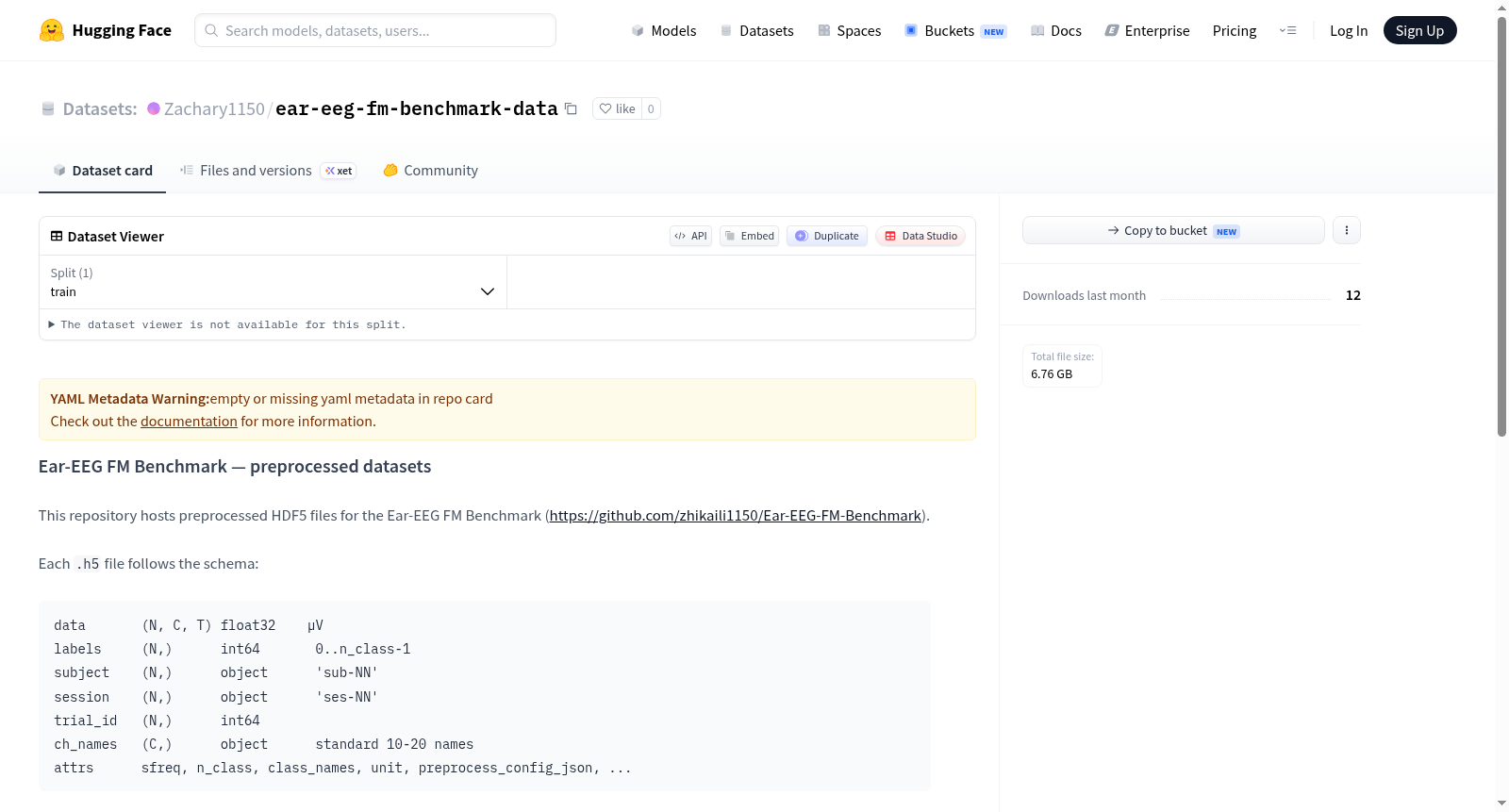Go to the Datasets navigation item

[x=756, y=30]
